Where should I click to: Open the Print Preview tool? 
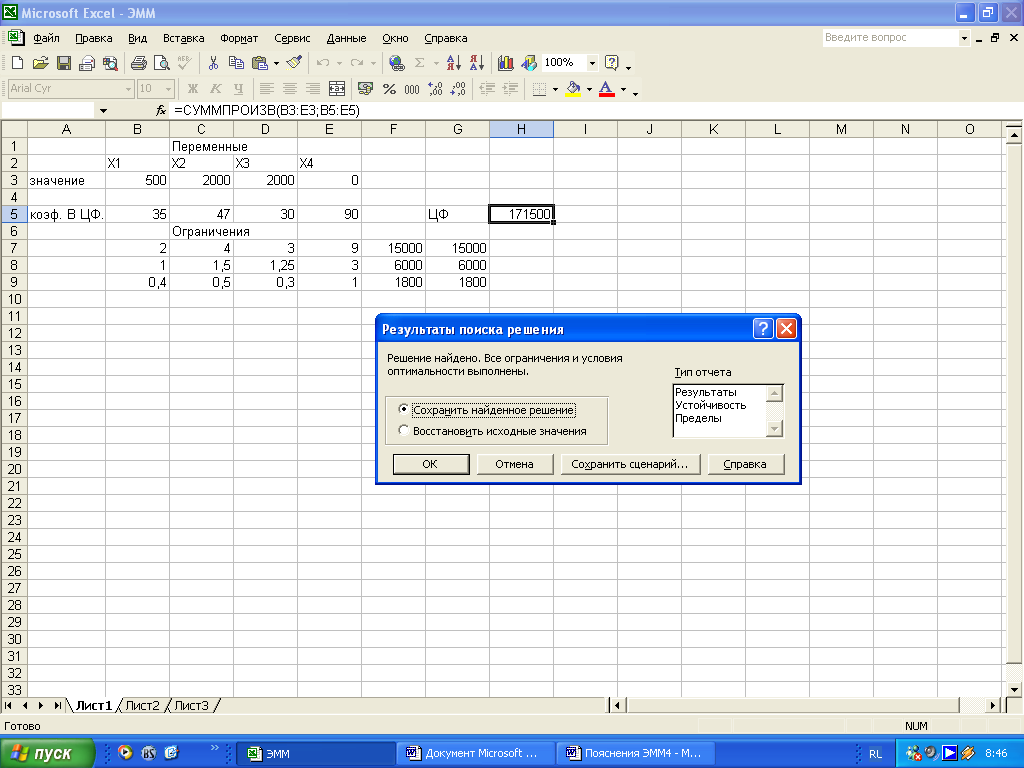point(161,63)
